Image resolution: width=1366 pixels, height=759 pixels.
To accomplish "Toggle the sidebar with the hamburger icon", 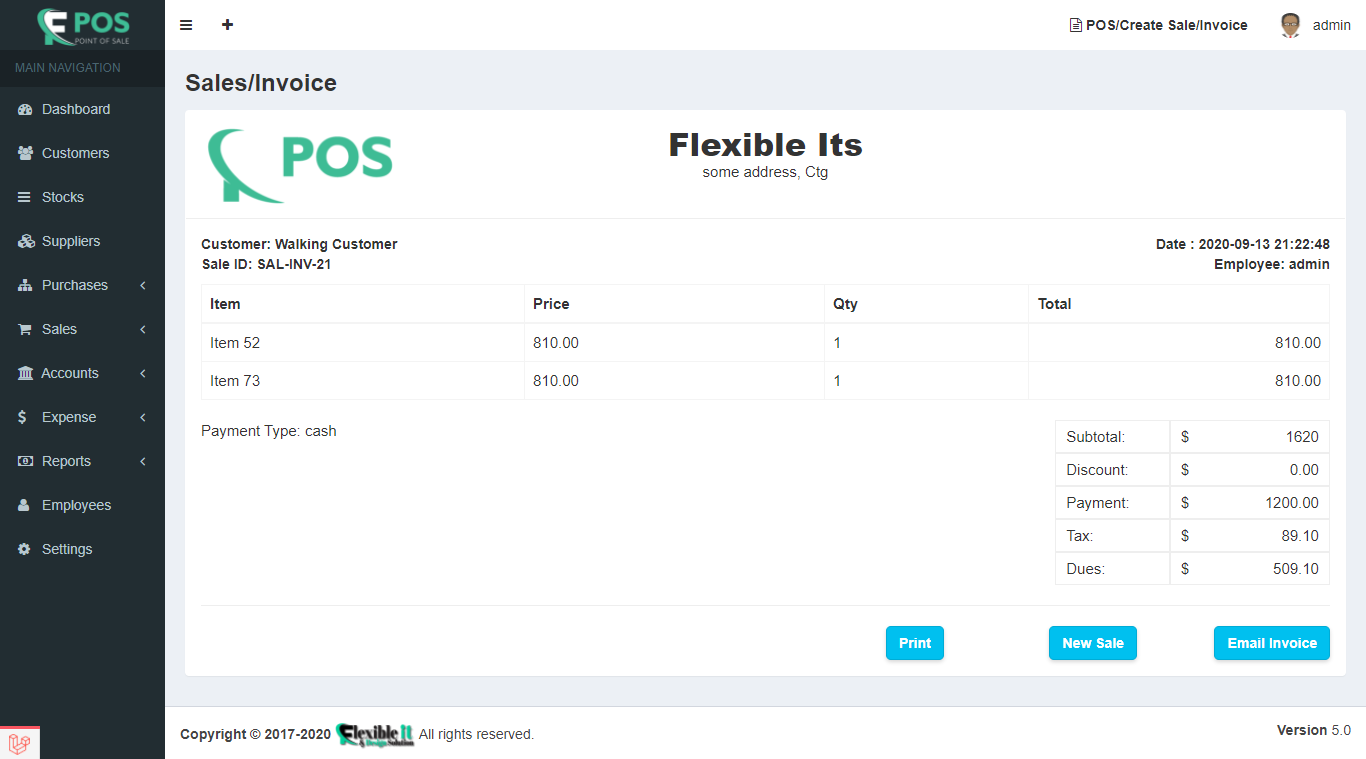I will point(186,25).
